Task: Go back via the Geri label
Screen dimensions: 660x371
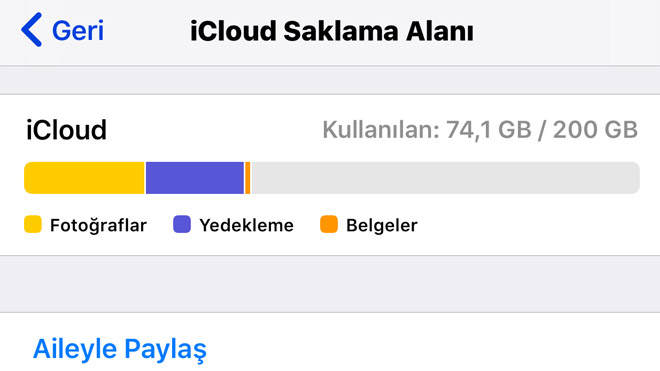Action: coord(78,30)
